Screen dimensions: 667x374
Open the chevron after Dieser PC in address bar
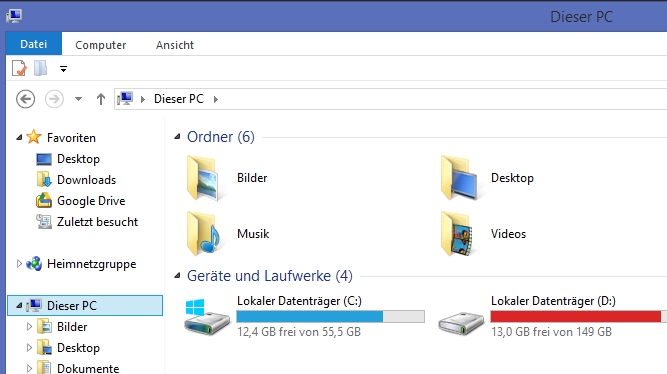click(x=216, y=99)
